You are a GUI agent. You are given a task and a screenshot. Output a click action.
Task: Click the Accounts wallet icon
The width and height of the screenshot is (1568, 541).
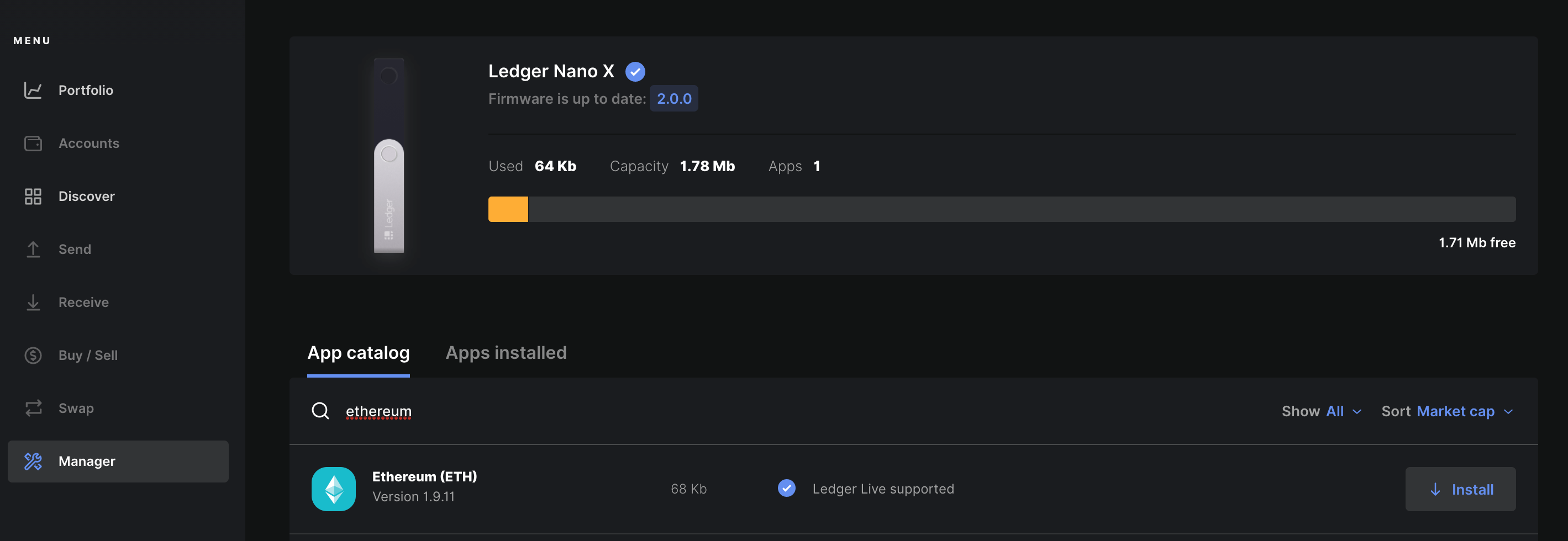(x=33, y=144)
